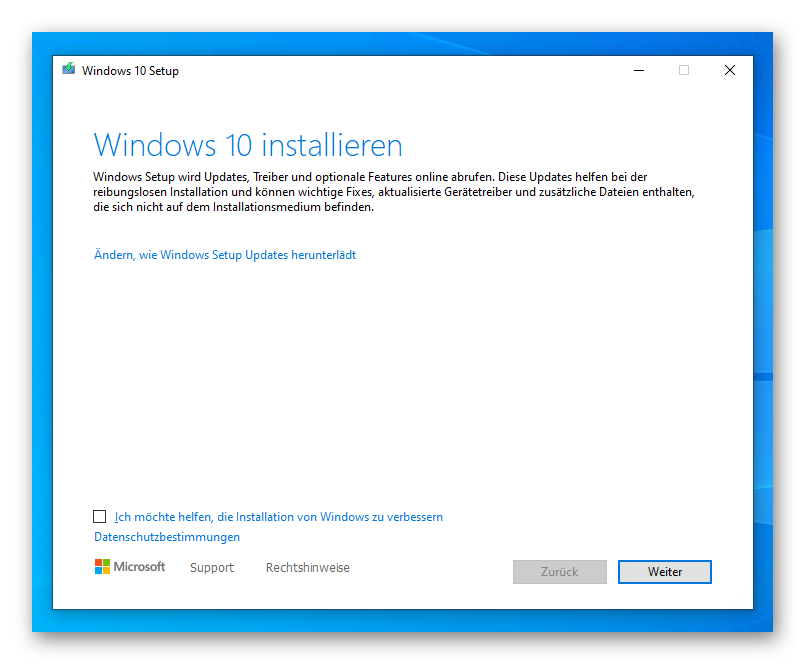This screenshot has width=805, height=664.
Task: Click the 'Ich möchte helfen' checkbox label
Action: point(279,517)
